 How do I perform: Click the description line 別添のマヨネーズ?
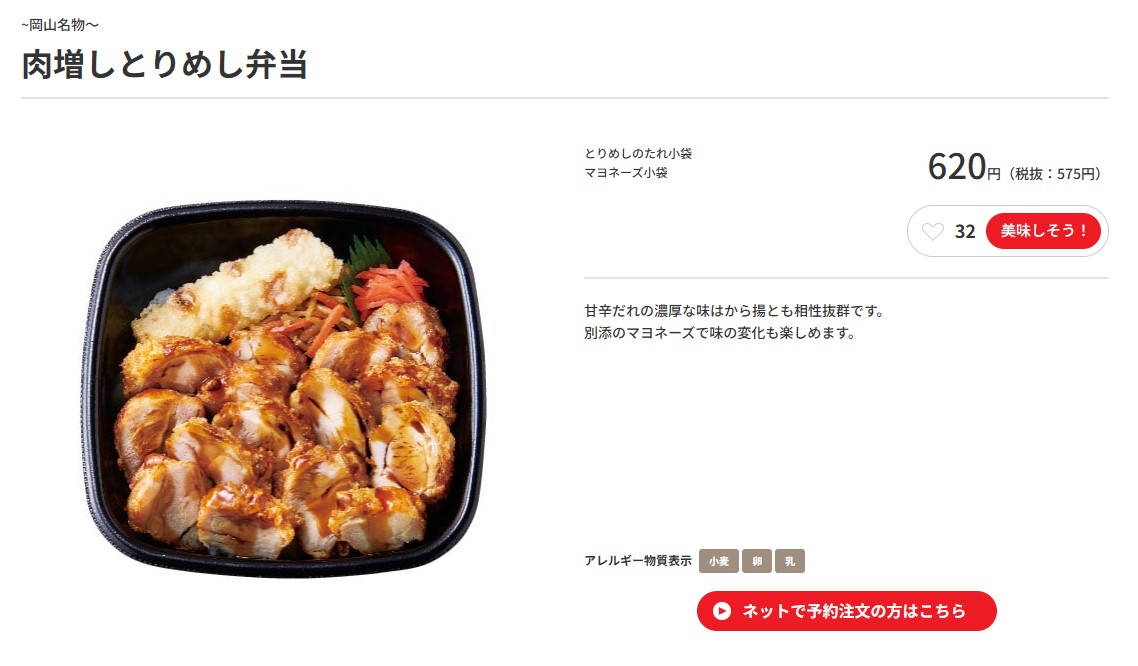pyautogui.click(x=720, y=333)
